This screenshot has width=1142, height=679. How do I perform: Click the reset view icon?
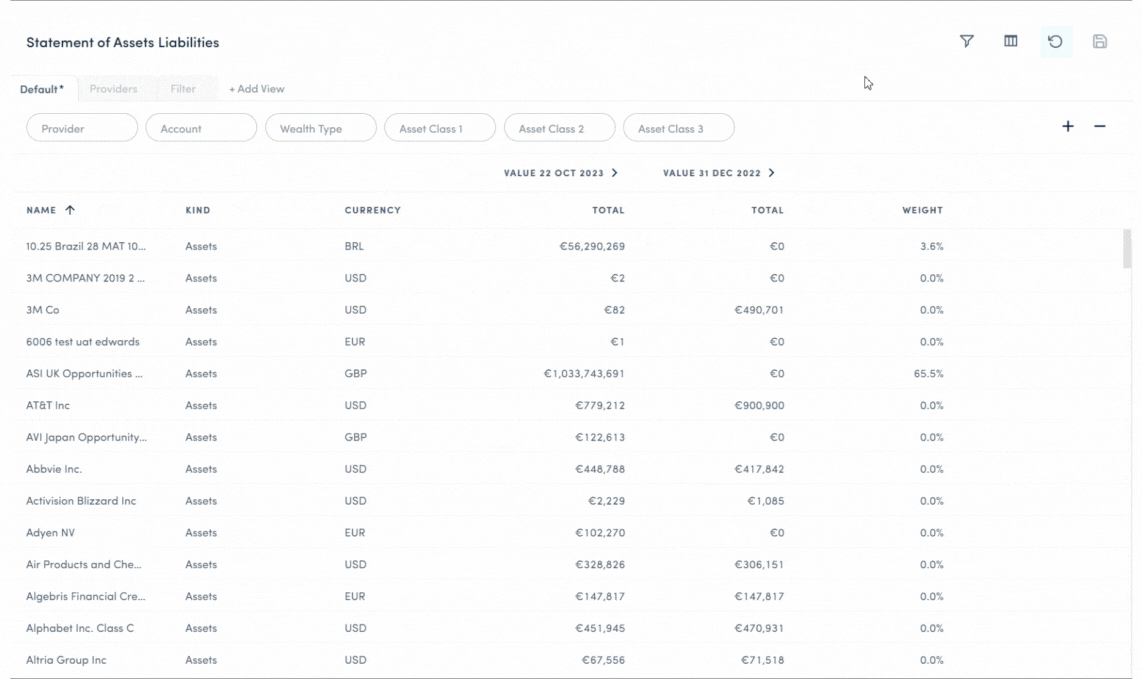(1055, 42)
